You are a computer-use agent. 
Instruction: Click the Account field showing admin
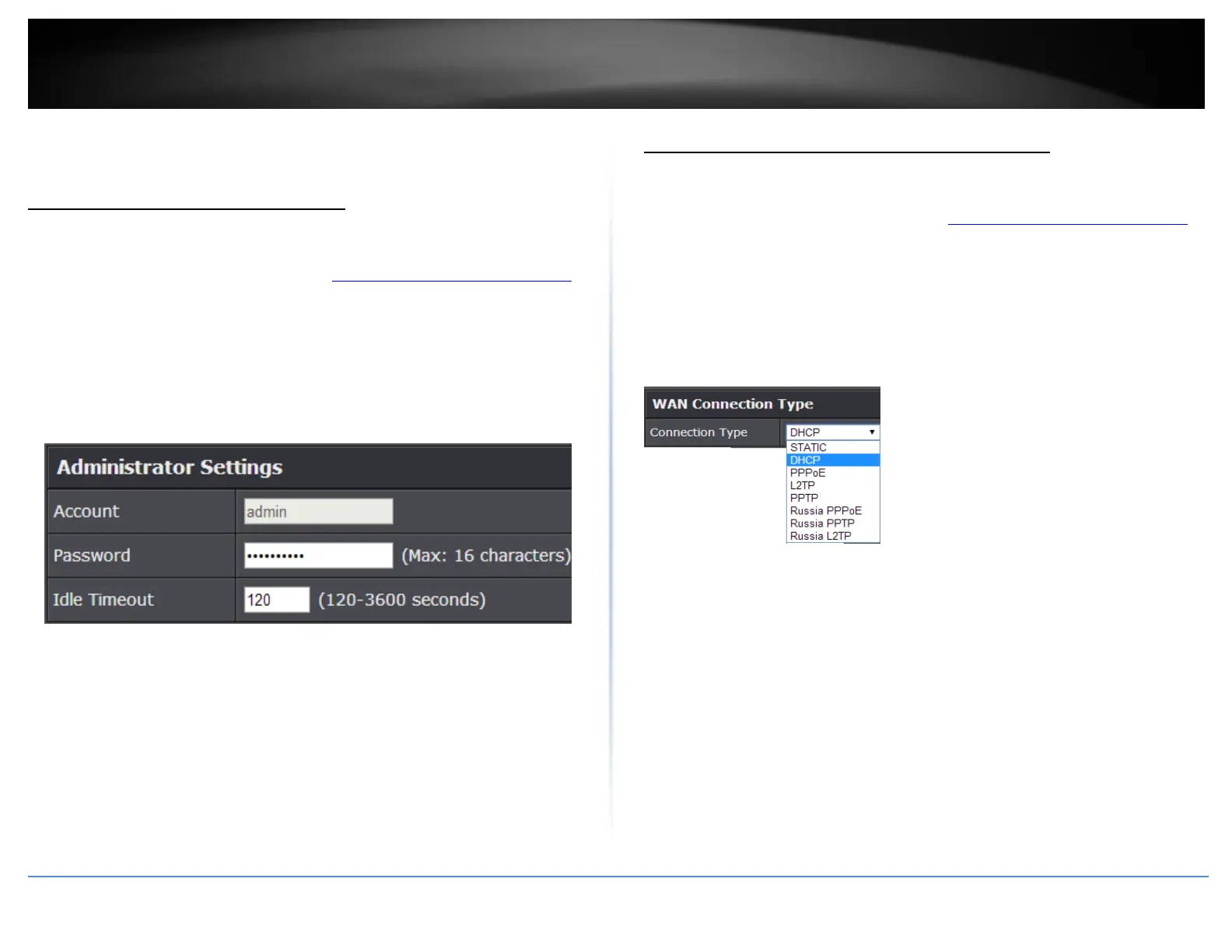(x=318, y=511)
